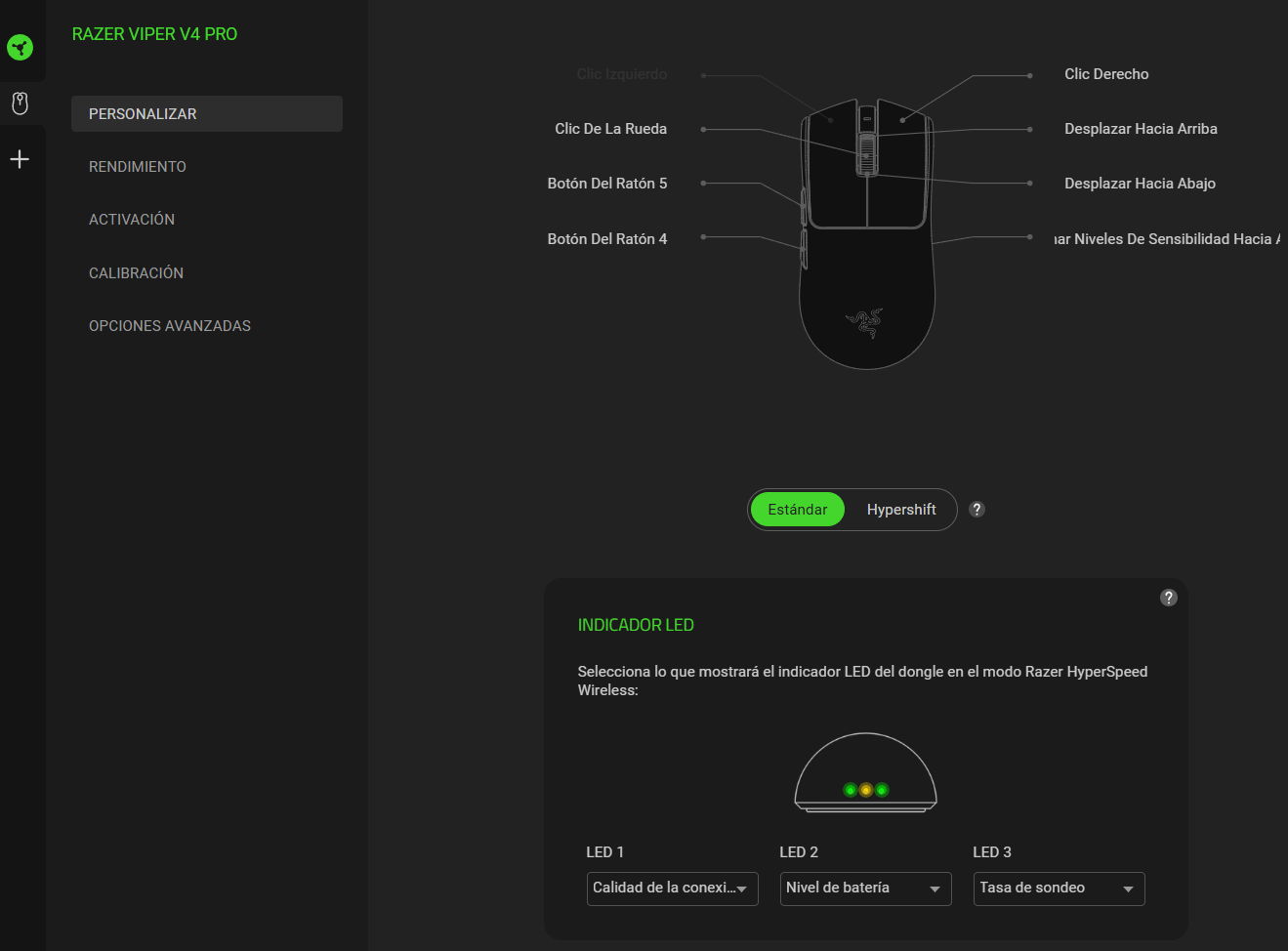Switch to Hypershift mode

tap(900, 510)
